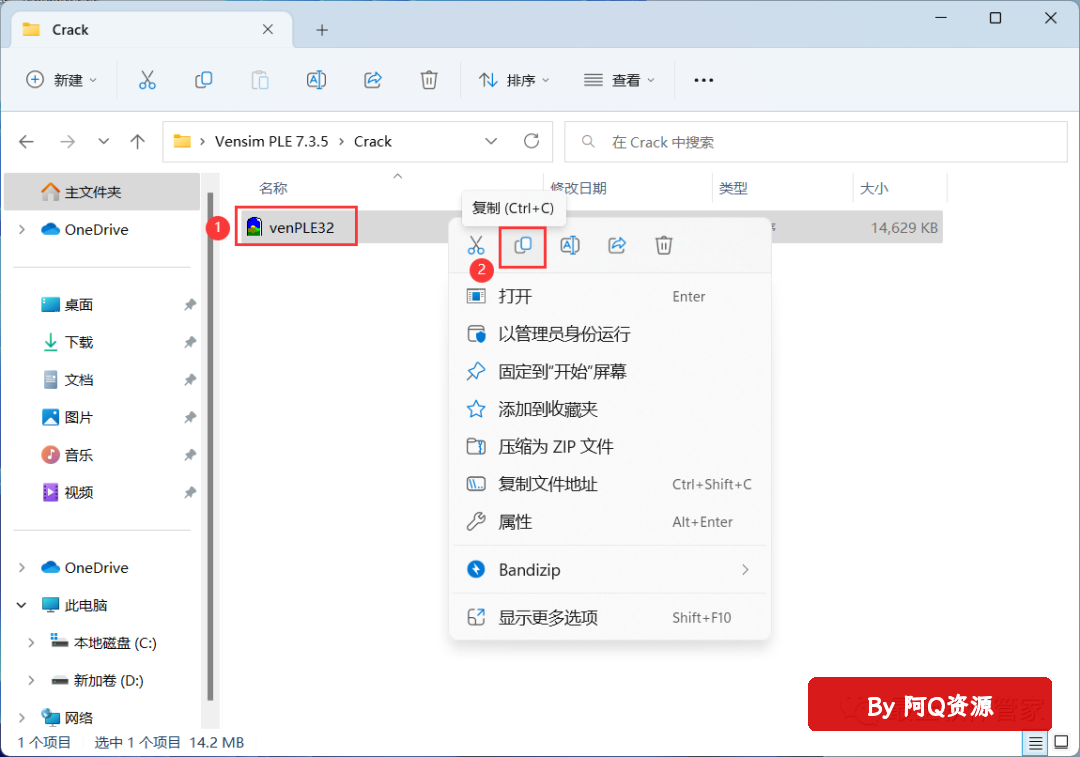The image size is (1080, 757).
Task: Click the cut scissors icon in context menu
Action: 476,245
